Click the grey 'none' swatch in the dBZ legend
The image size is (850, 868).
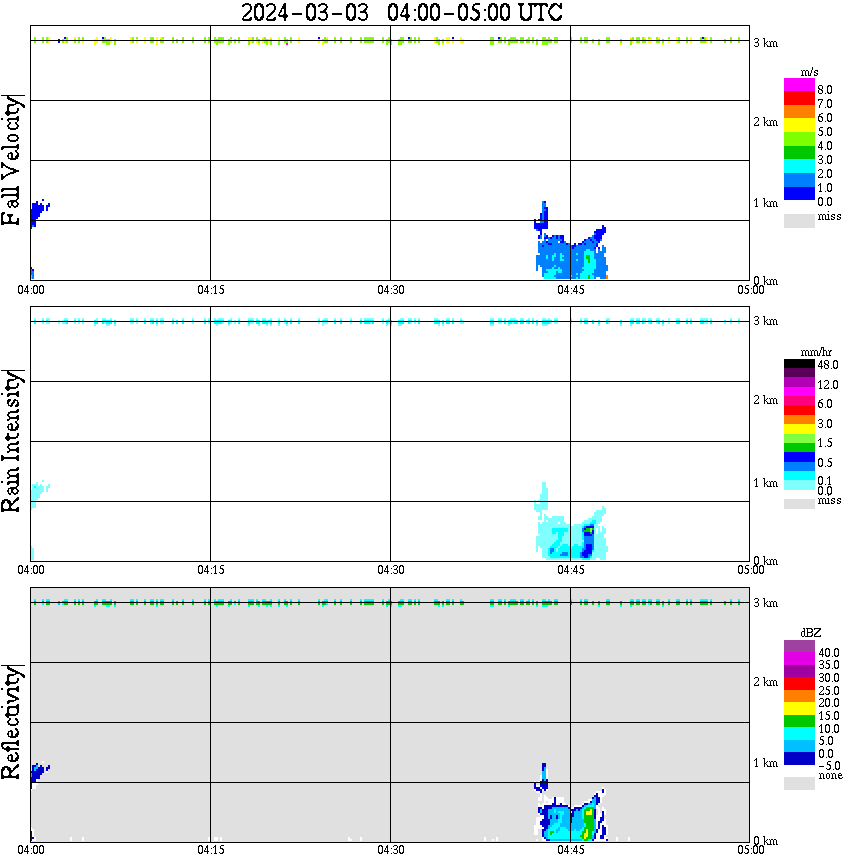click(799, 783)
